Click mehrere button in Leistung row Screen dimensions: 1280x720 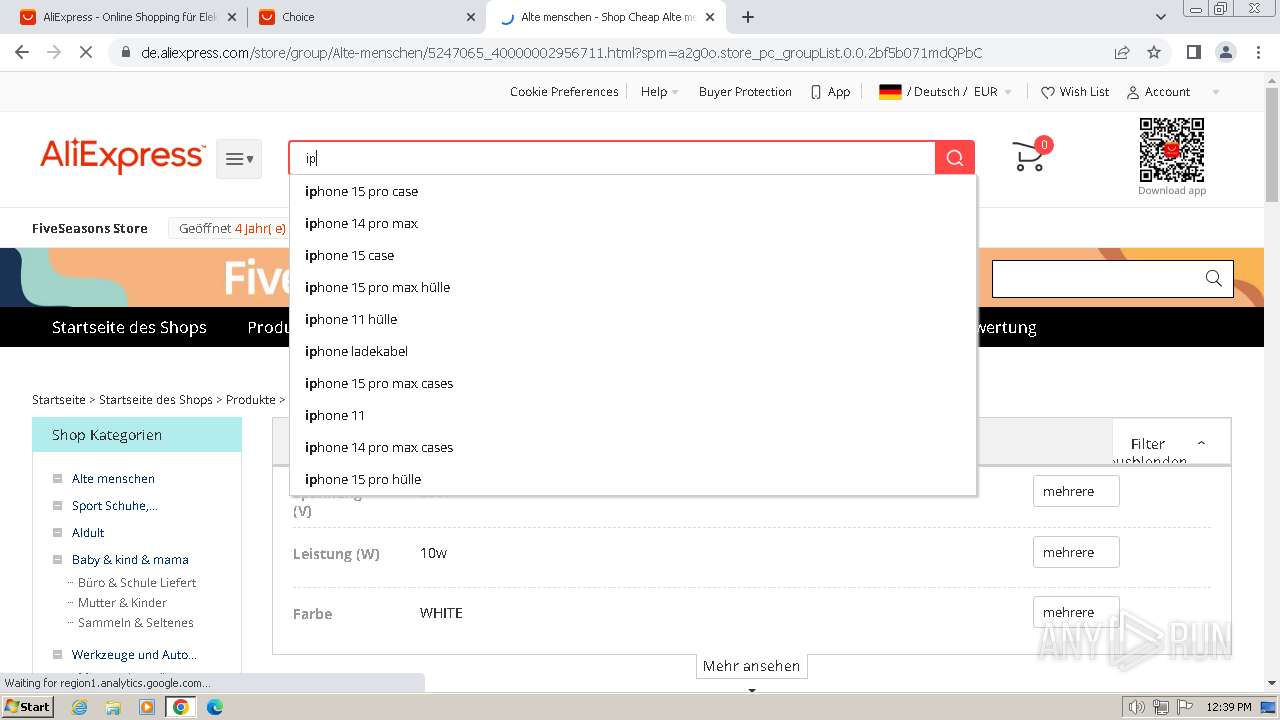(x=1076, y=552)
